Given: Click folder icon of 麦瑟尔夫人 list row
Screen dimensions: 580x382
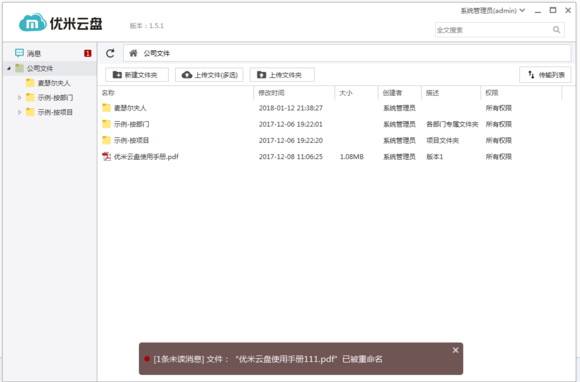Looking at the screenshot, I should tap(107, 108).
